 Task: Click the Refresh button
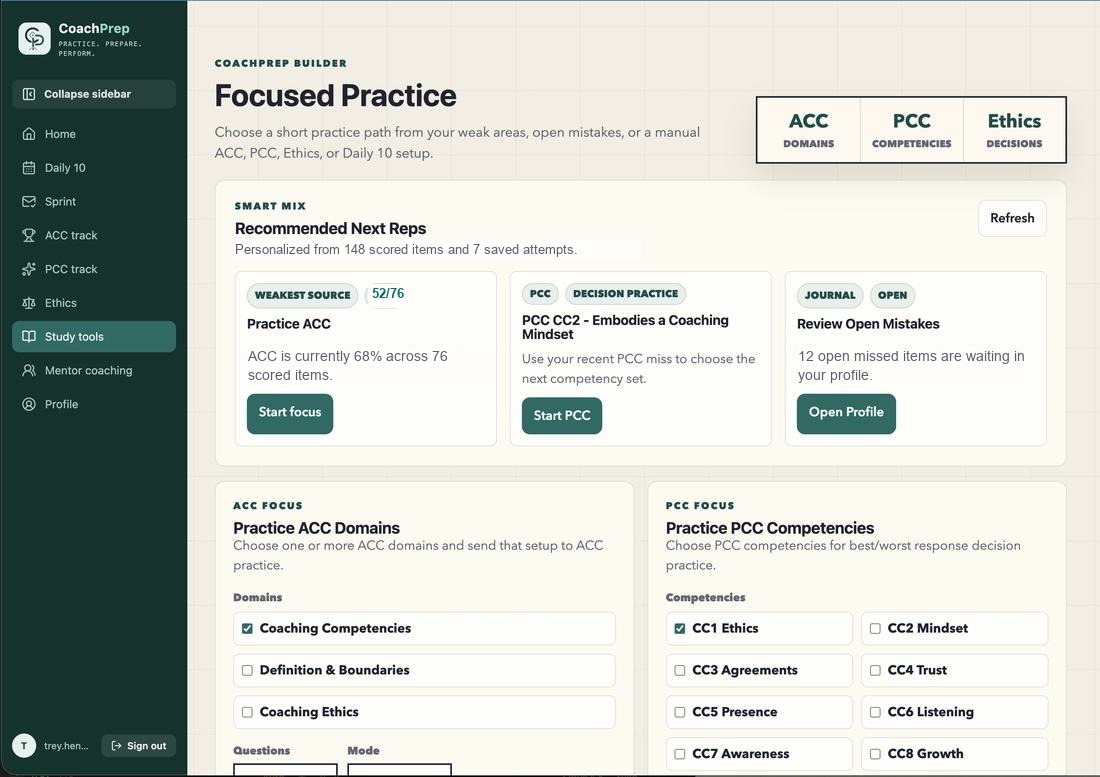pos(1012,218)
